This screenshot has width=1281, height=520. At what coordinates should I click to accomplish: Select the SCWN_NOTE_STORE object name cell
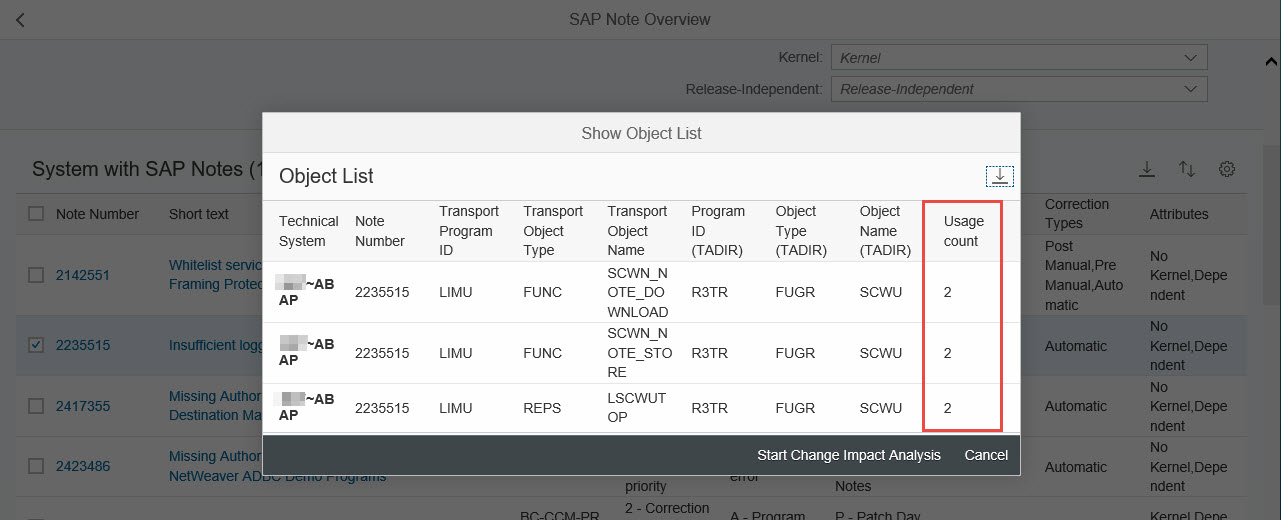coord(640,353)
